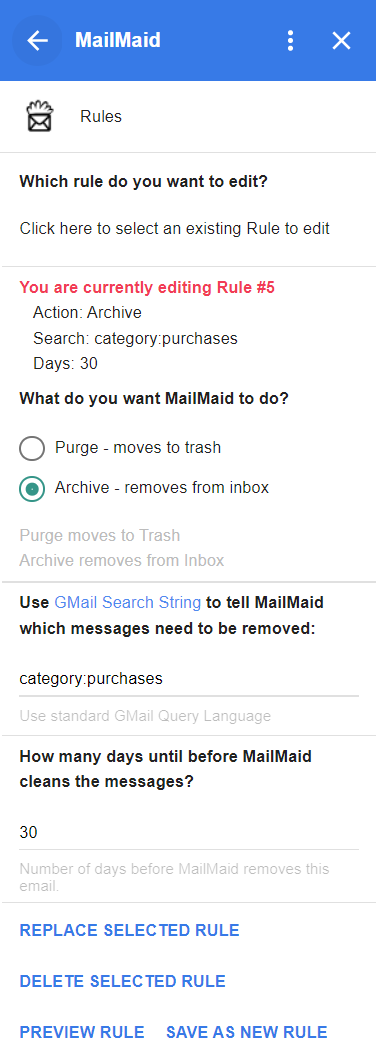Focus the days field showing 30
This screenshot has width=376, height=1051.
tap(189, 832)
